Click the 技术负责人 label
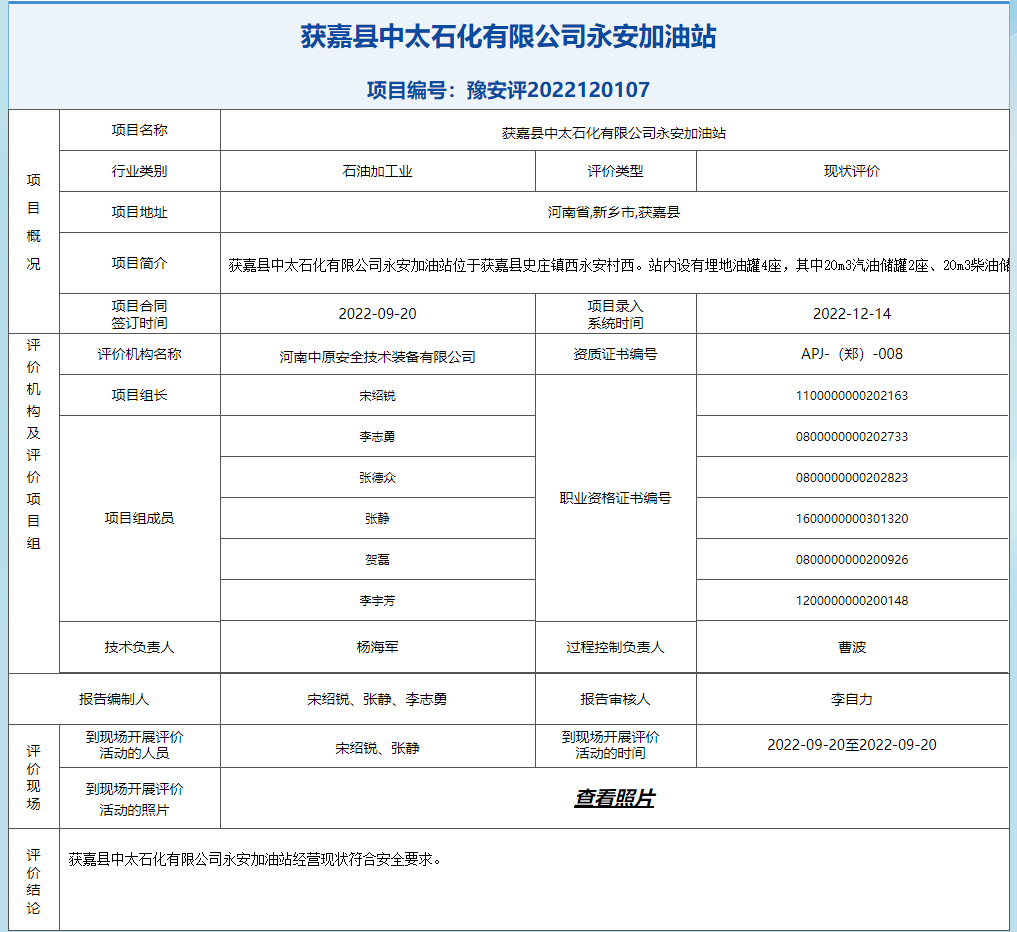 [x=139, y=647]
